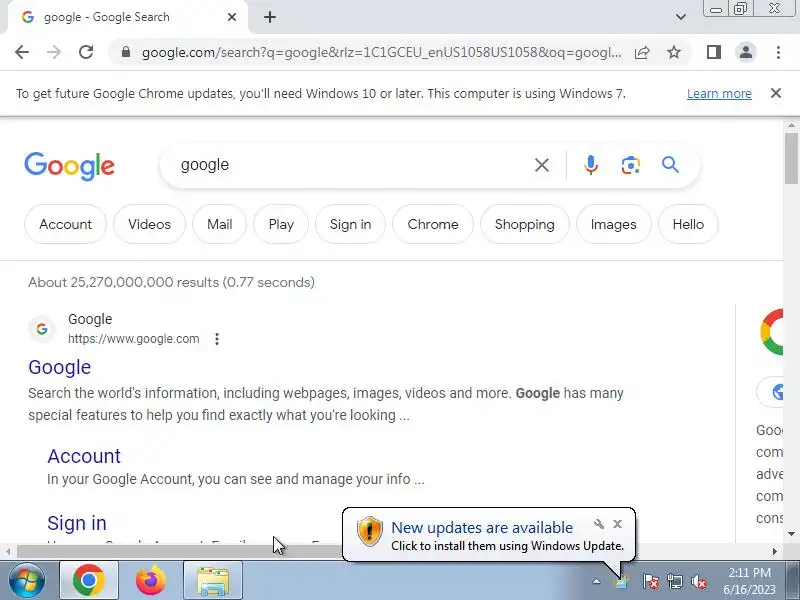This screenshot has height=600, width=800.
Task: Open the Chrome profile avatar
Action: tap(746, 52)
